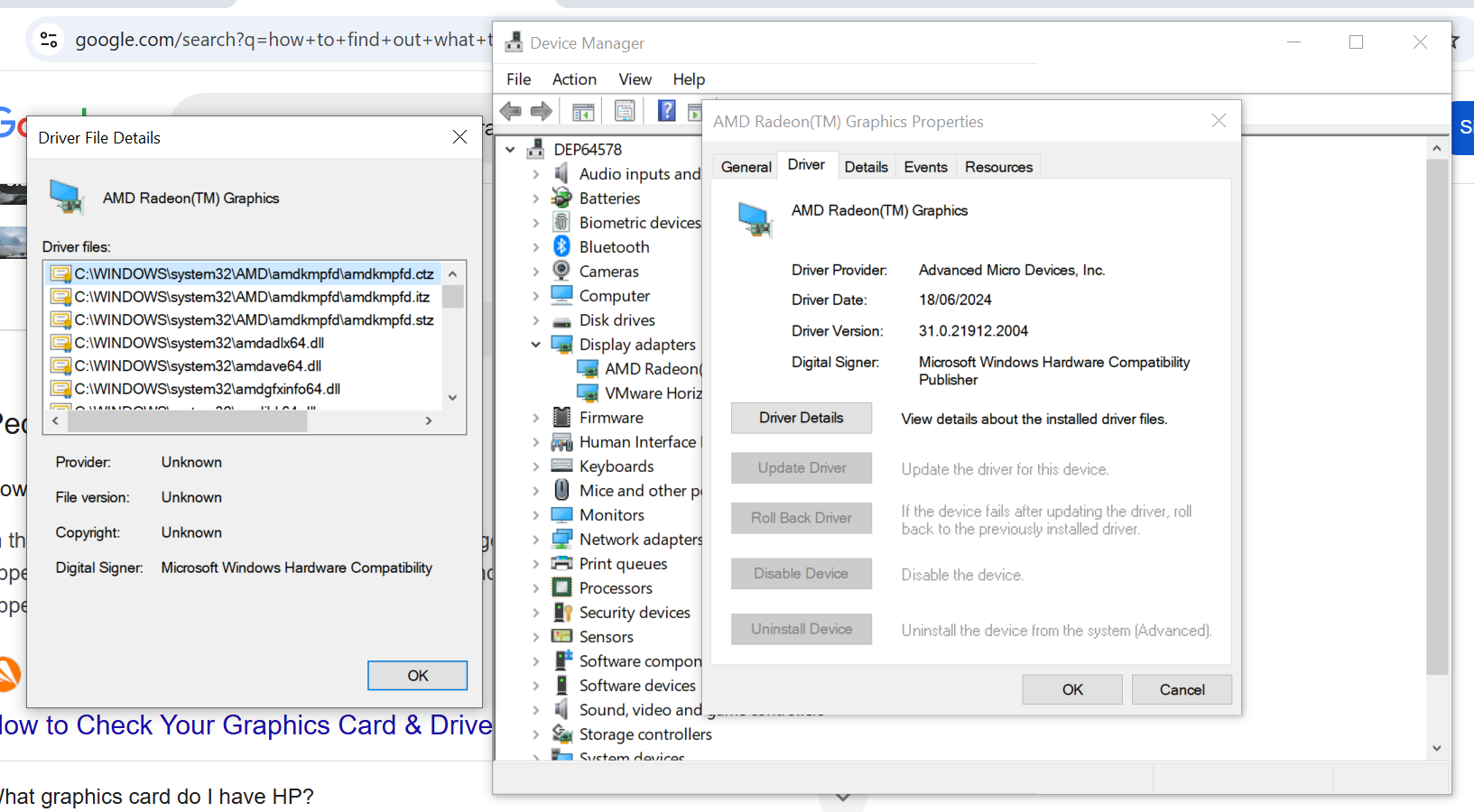Click the AMD Radeon device icon in Properties dialog
Screen dimensions: 1474x812
pos(756,219)
